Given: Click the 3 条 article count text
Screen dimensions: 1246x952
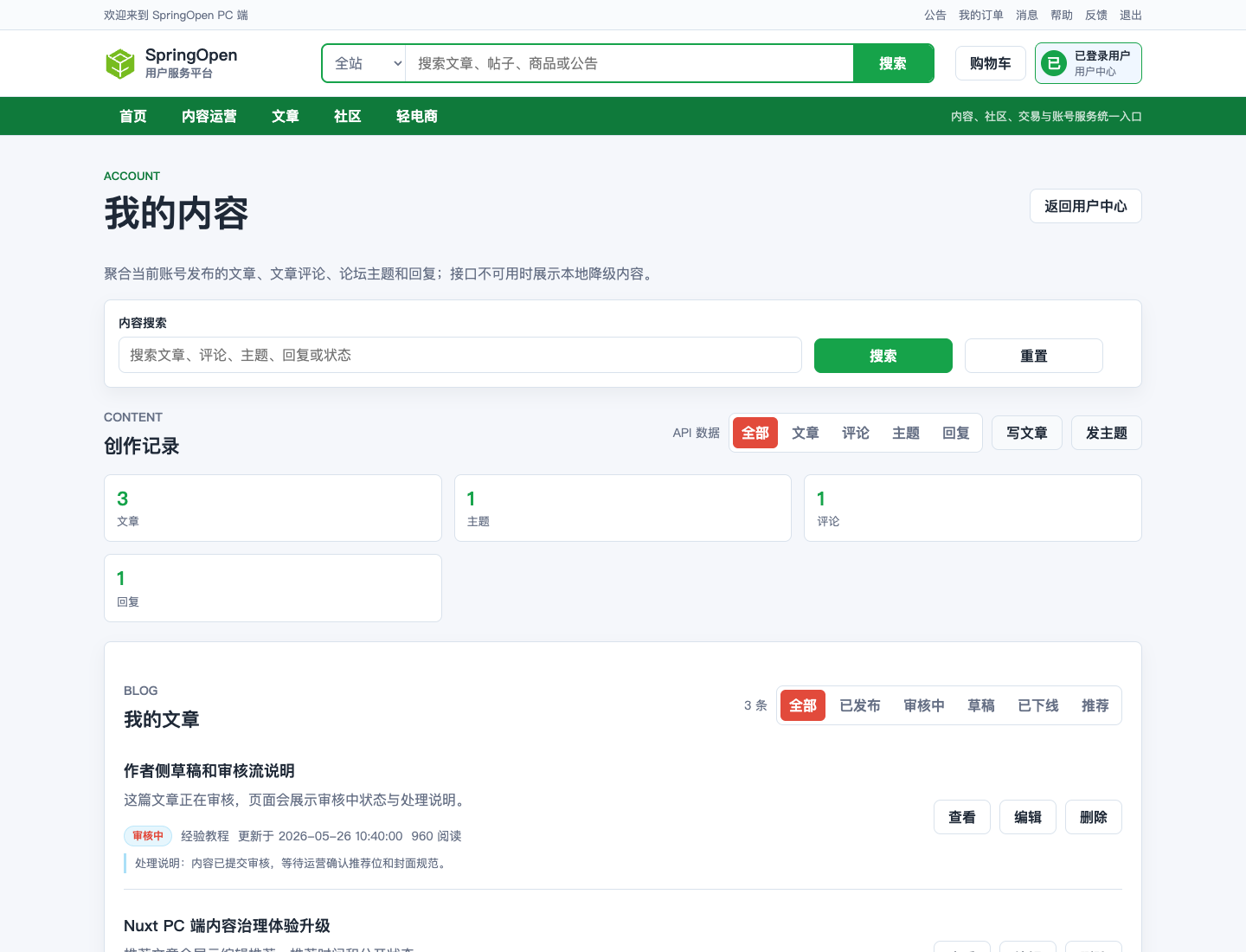Looking at the screenshot, I should (x=755, y=705).
